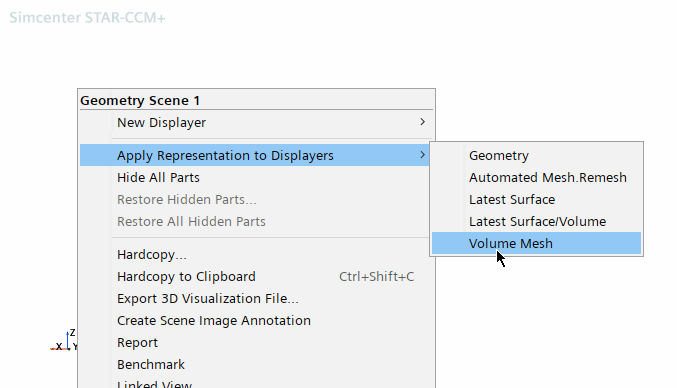The width and height of the screenshot is (677, 388).
Task: Open New Displayer submenu
Action: point(256,123)
